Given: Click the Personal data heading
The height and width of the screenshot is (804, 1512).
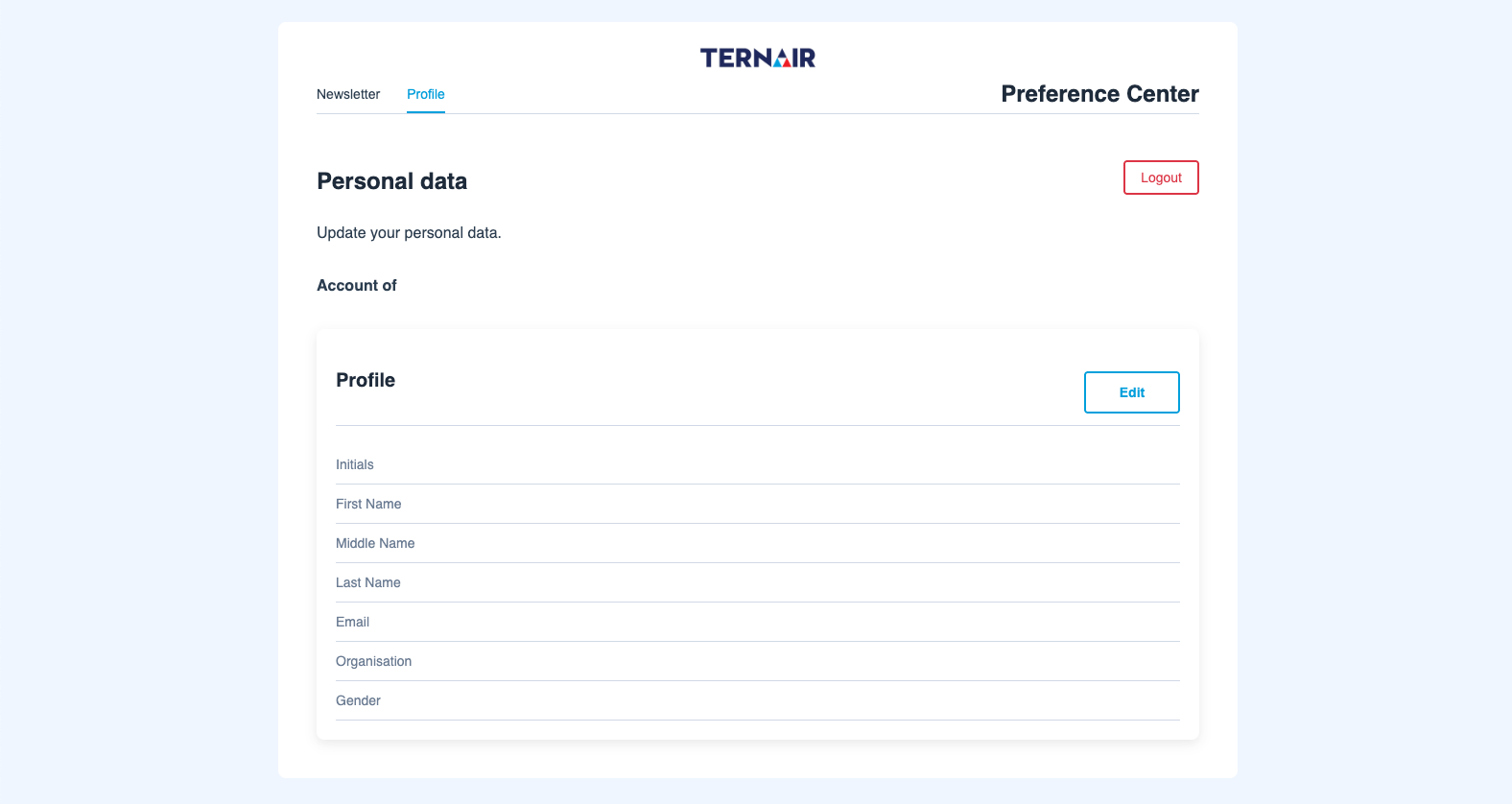Looking at the screenshot, I should 391,181.
